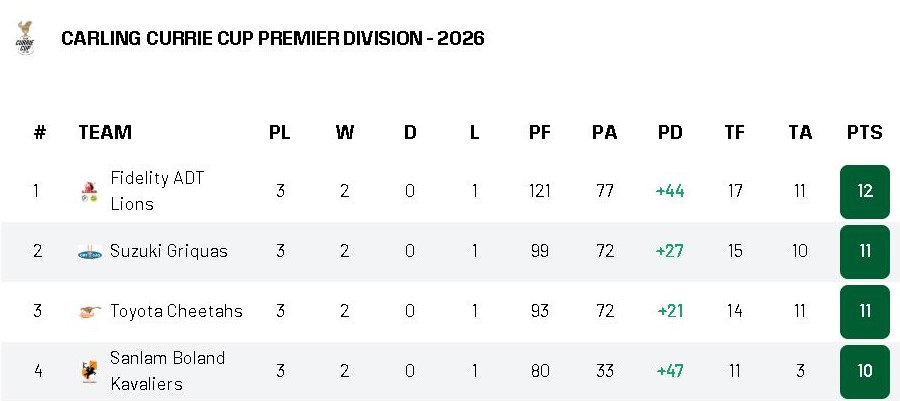
Task: Click the Carling Currie Cup logo icon
Action: [25, 38]
